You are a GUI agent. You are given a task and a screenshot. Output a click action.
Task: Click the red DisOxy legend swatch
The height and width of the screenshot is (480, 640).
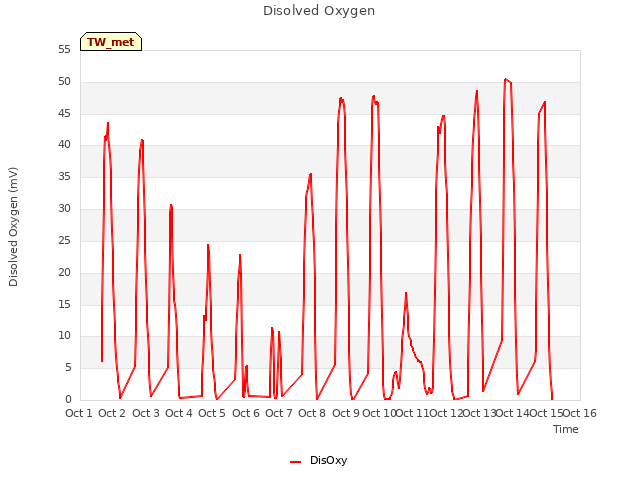(295, 462)
